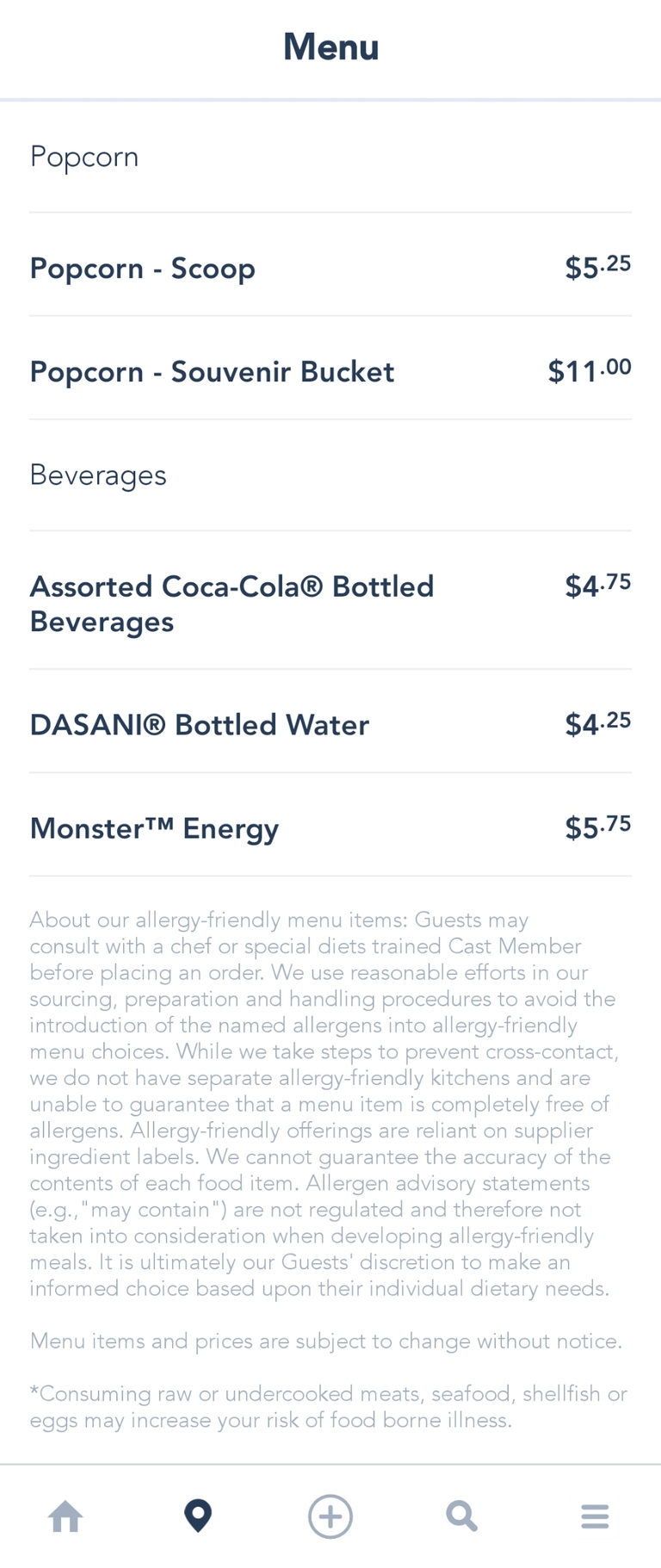Click the Popcorn section heading

(x=84, y=157)
